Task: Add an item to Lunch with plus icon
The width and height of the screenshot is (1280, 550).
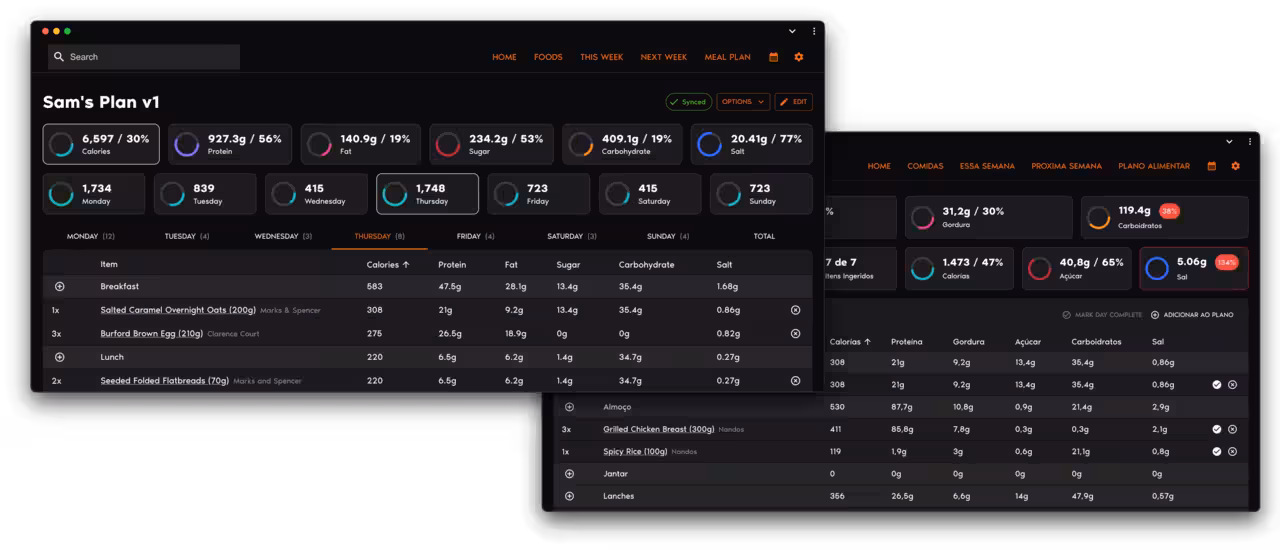Action: click(59, 357)
